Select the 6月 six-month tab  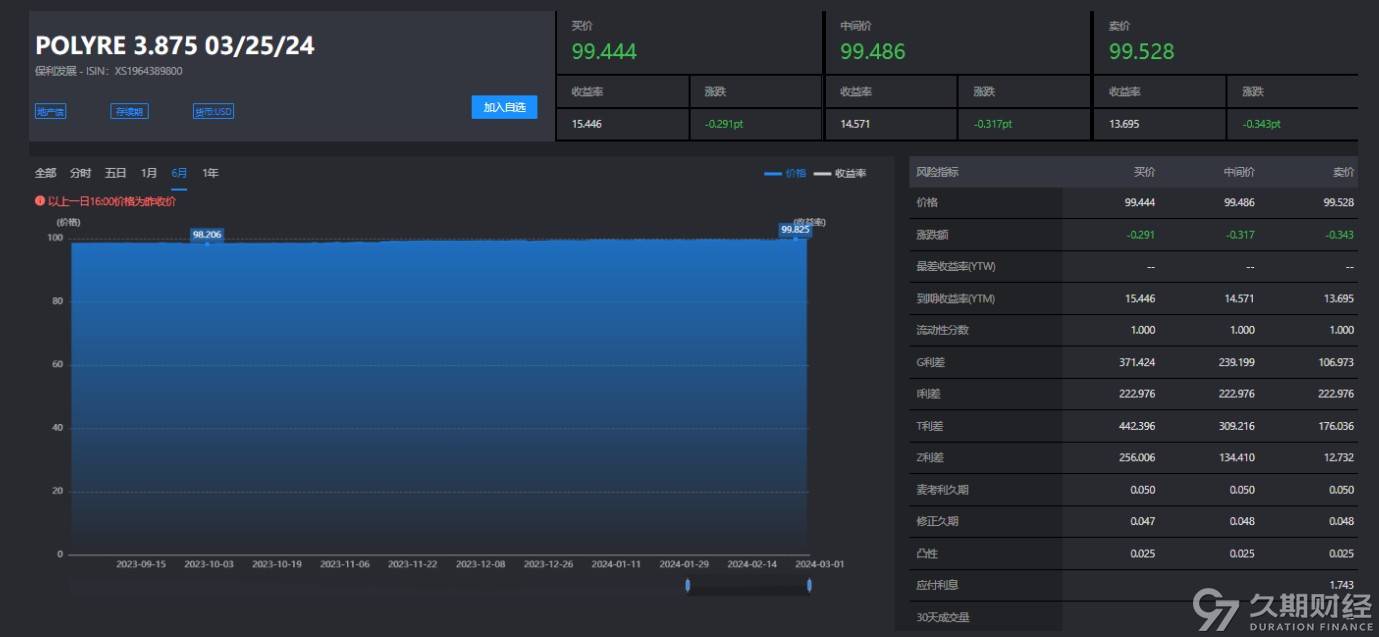tap(179, 173)
